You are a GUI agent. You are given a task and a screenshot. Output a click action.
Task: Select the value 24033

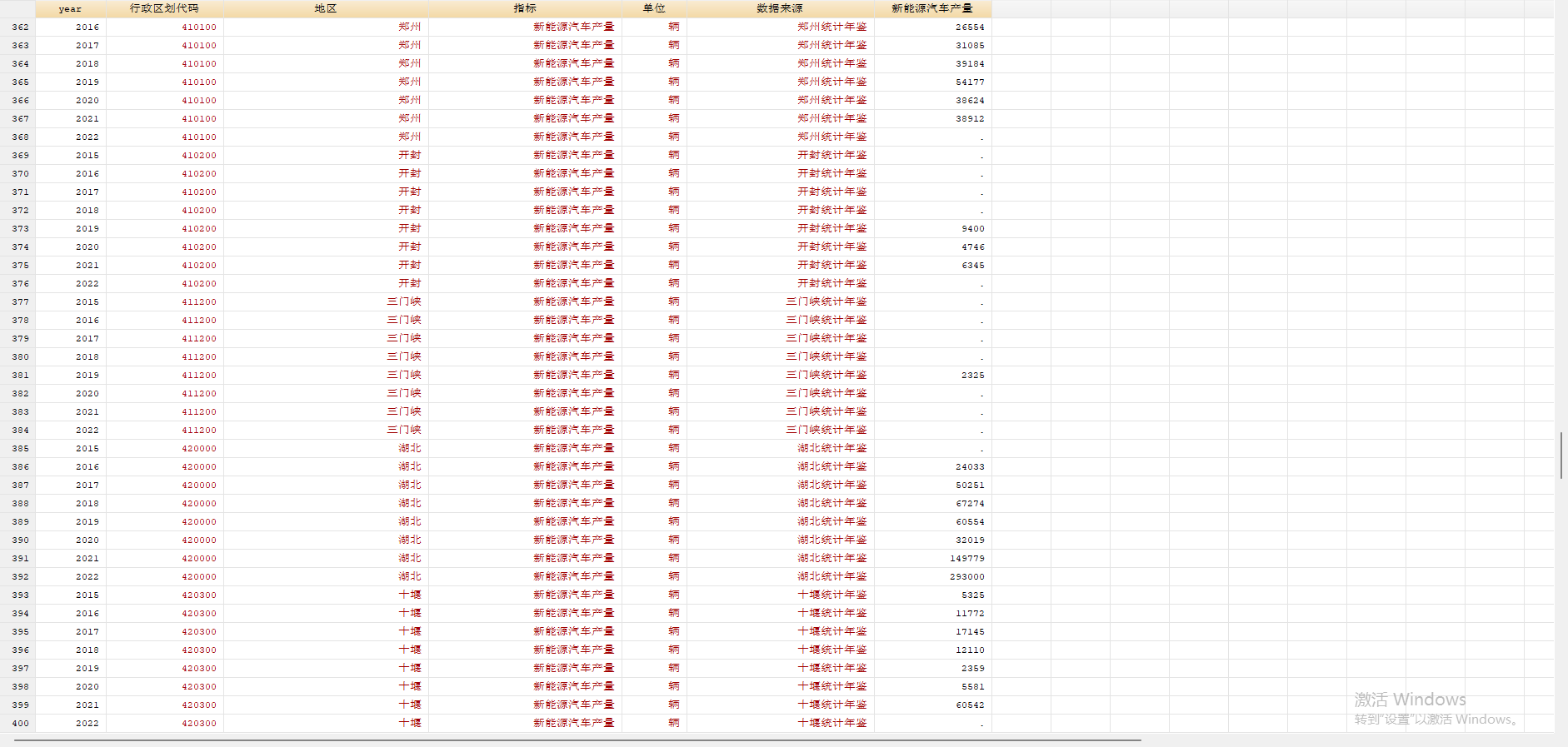pos(970,467)
